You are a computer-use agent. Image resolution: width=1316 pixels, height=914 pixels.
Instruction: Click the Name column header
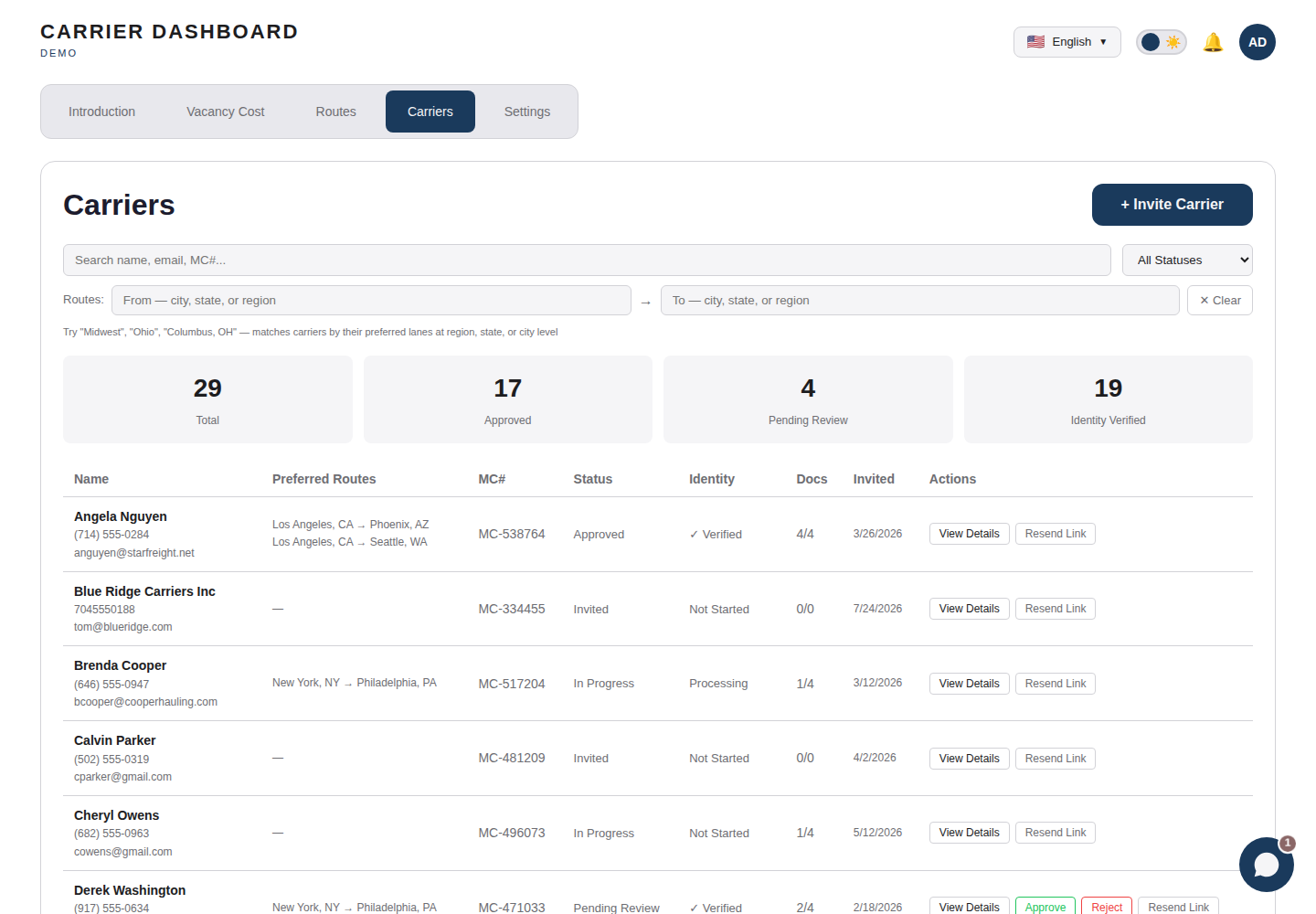tap(91, 479)
